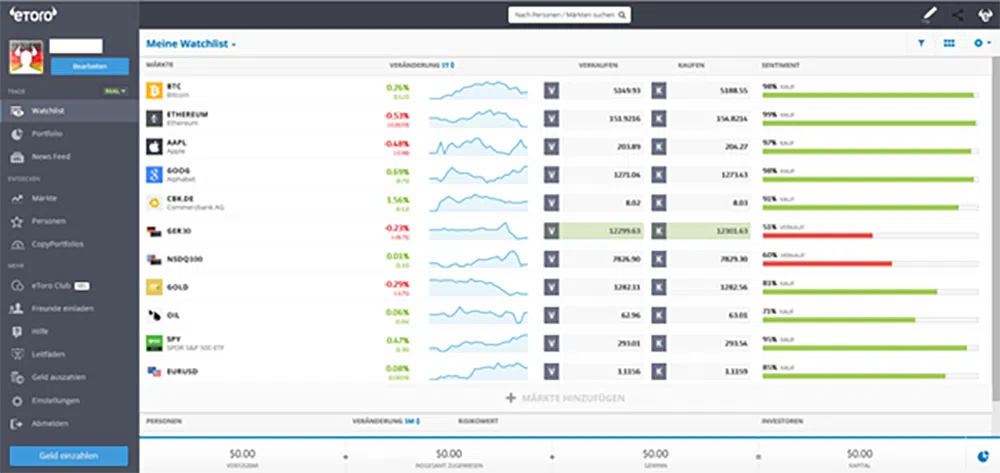Click the GOLD price sparkline chart
This screenshot has width=1000, height=473.
(478, 287)
